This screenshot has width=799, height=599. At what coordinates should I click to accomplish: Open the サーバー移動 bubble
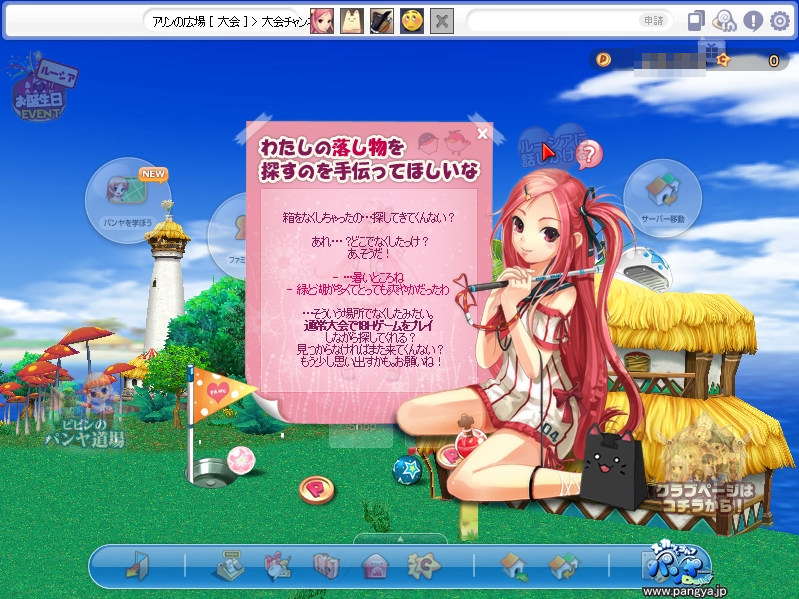[662, 198]
